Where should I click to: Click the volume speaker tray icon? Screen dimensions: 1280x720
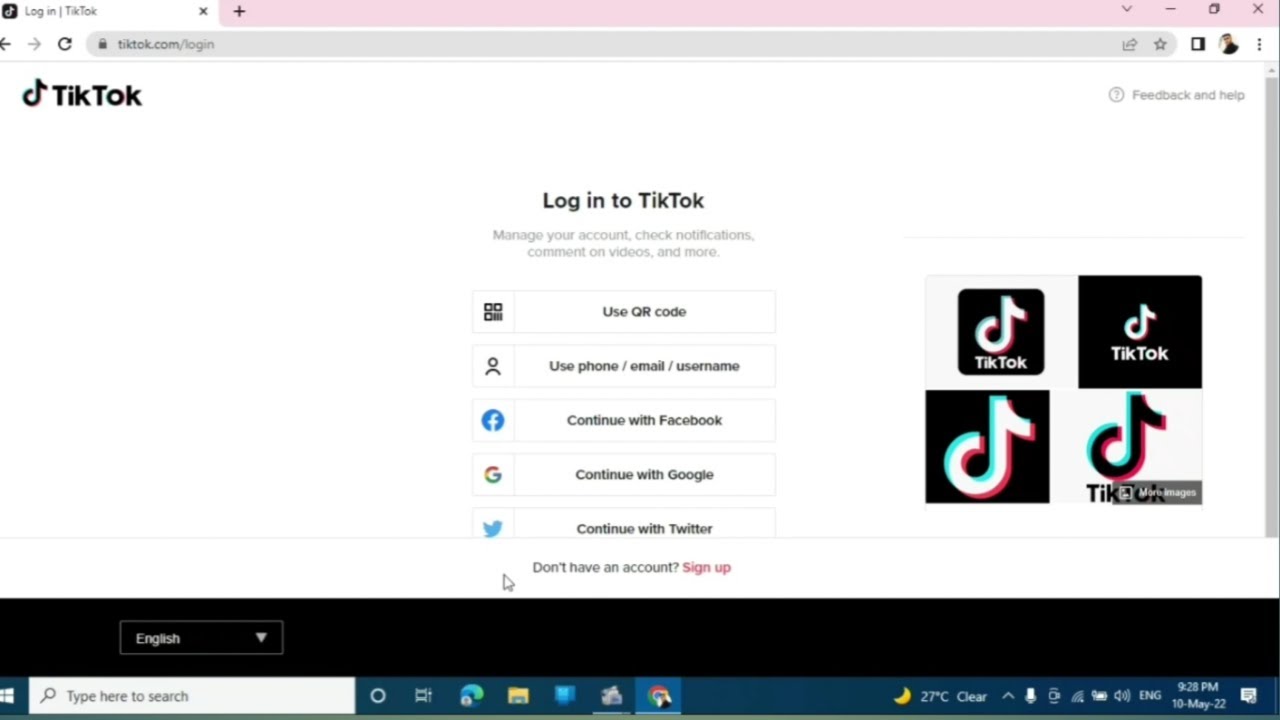click(x=1122, y=696)
